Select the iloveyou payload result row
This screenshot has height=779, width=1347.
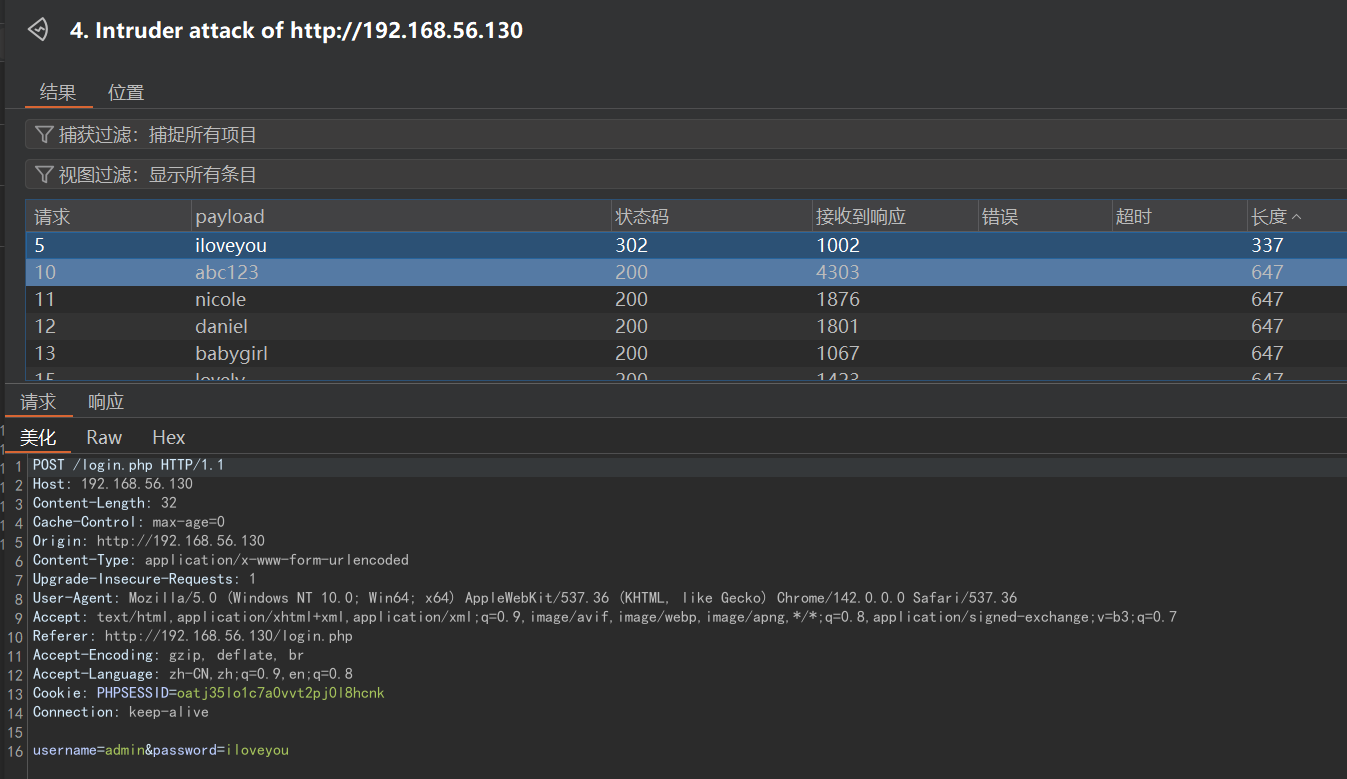coord(231,245)
